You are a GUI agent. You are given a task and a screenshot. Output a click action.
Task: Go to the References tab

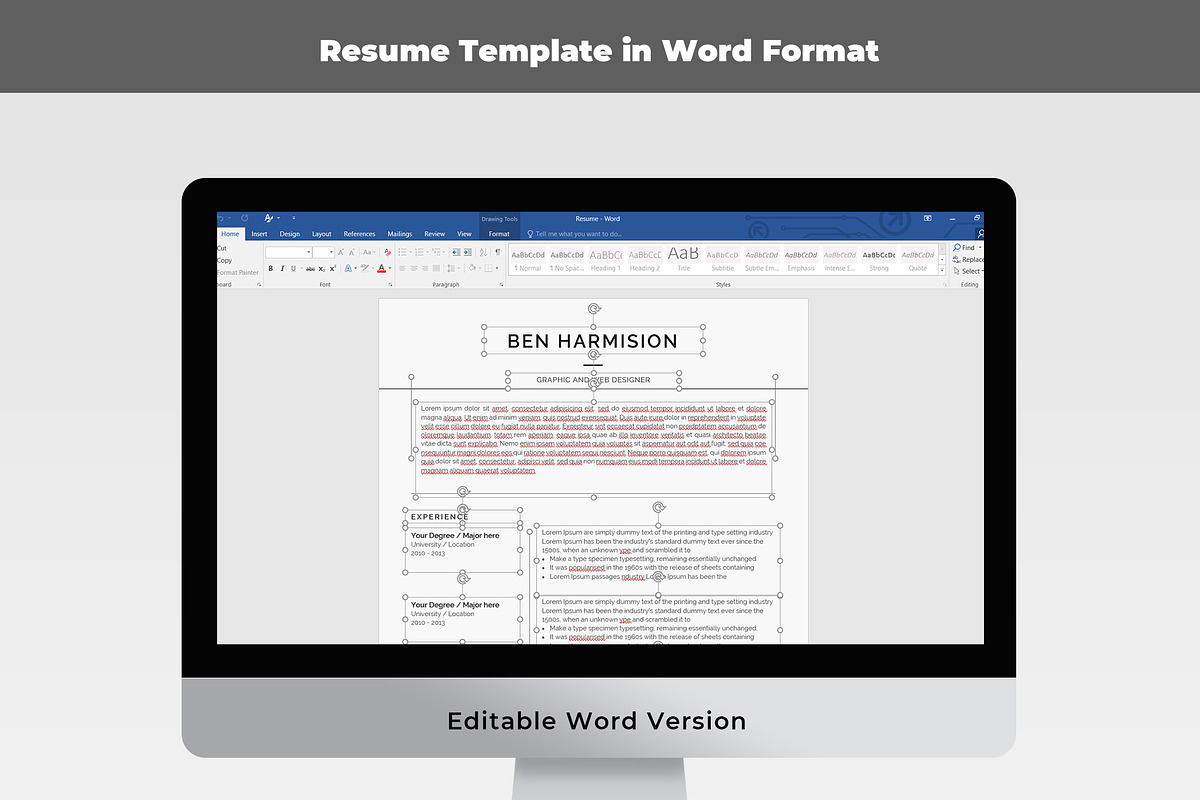tap(359, 234)
